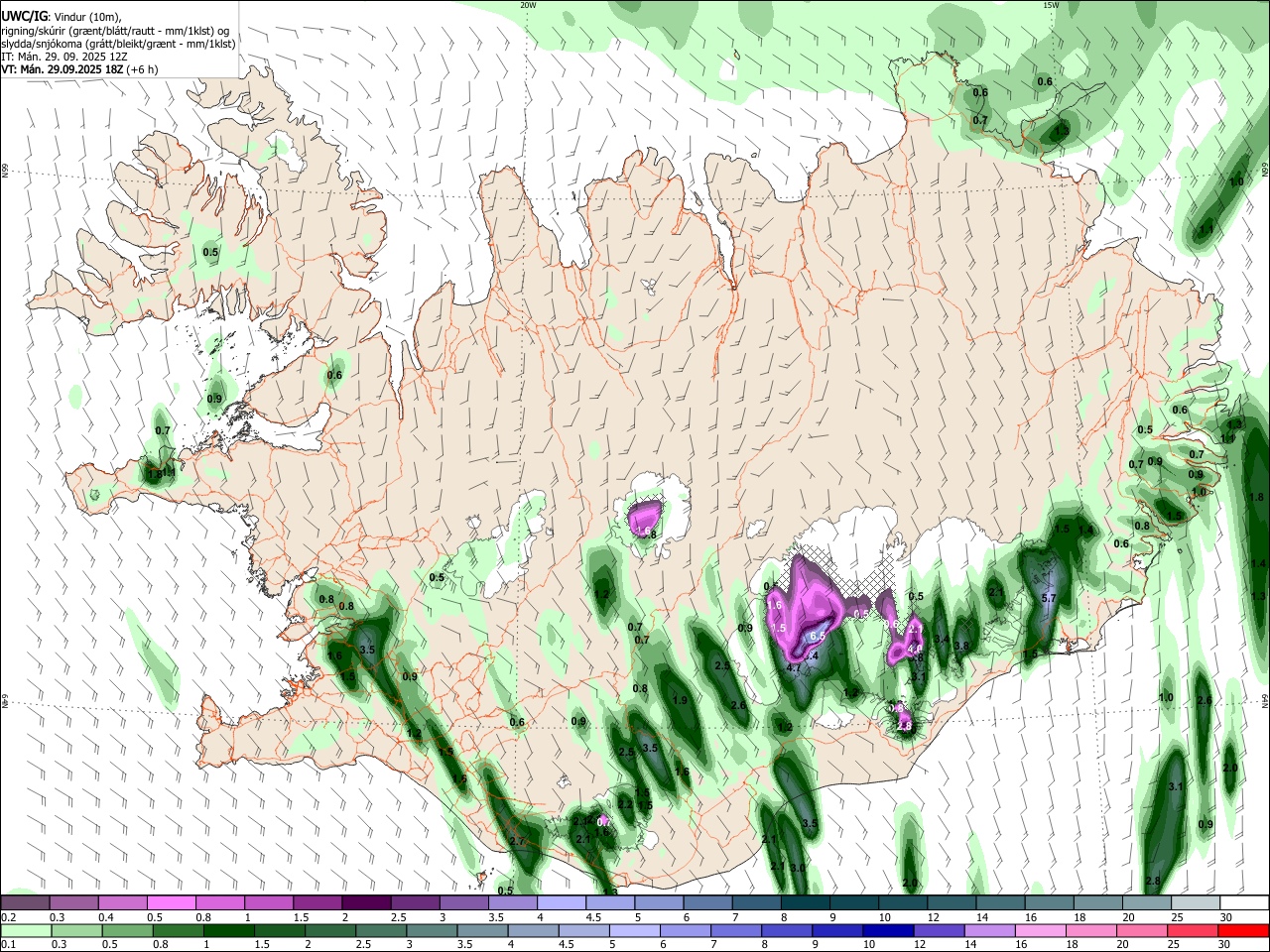The height and width of the screenshot is (952, 1270).
Task: Click the 4.7 precipitation value
Action: coord(793,668)
